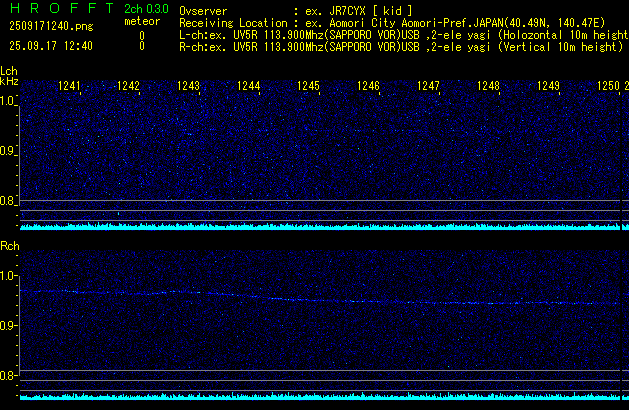Click the Lch 0.9 frequency tick

point(8,151)
